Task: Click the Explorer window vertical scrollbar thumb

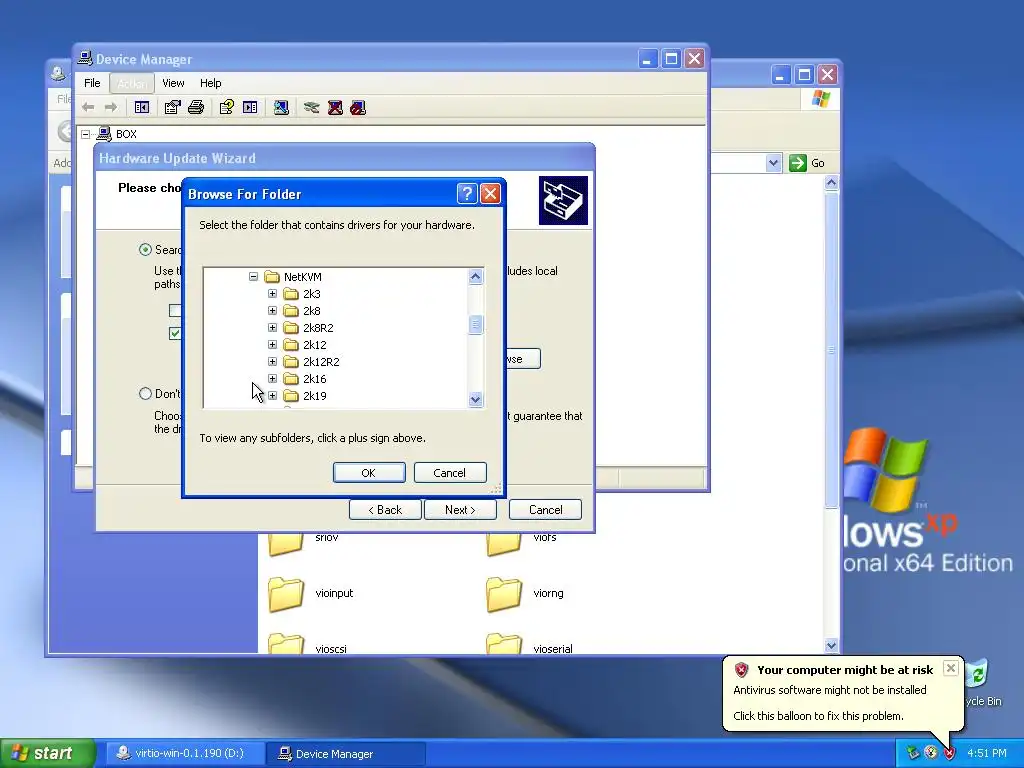Action: [831, 349]
